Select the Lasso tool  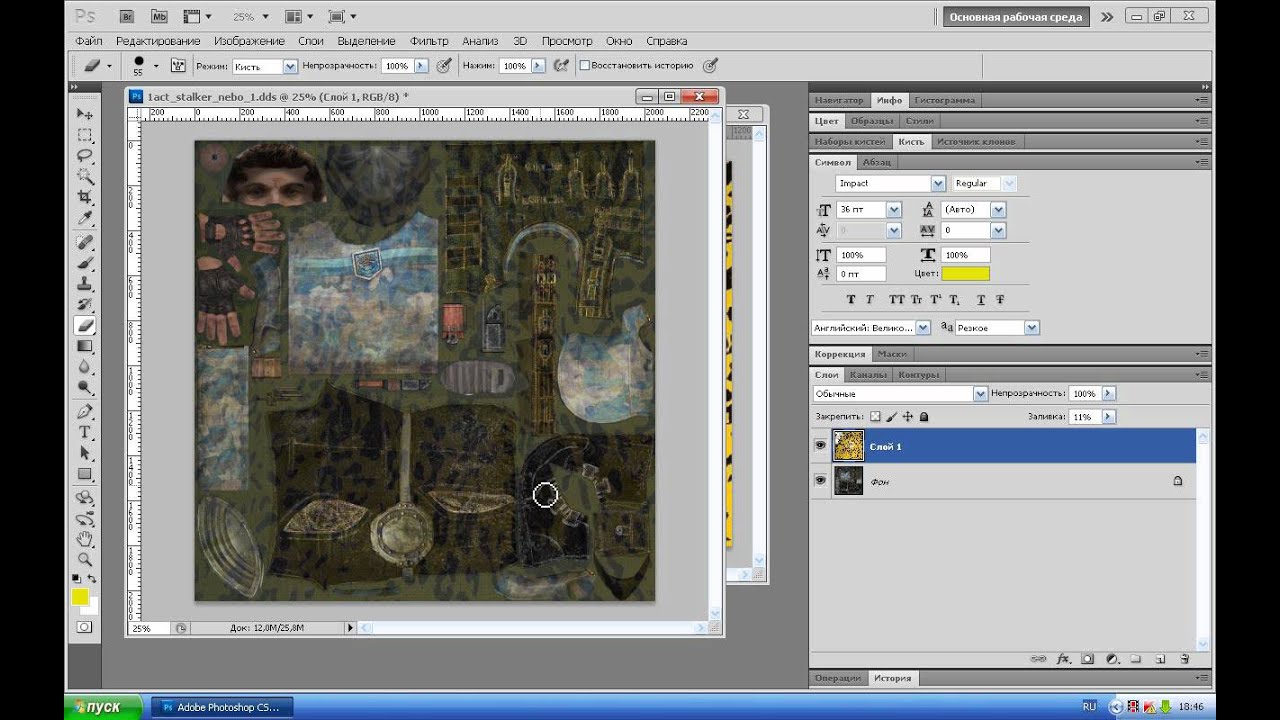click(x=85, y=156)
